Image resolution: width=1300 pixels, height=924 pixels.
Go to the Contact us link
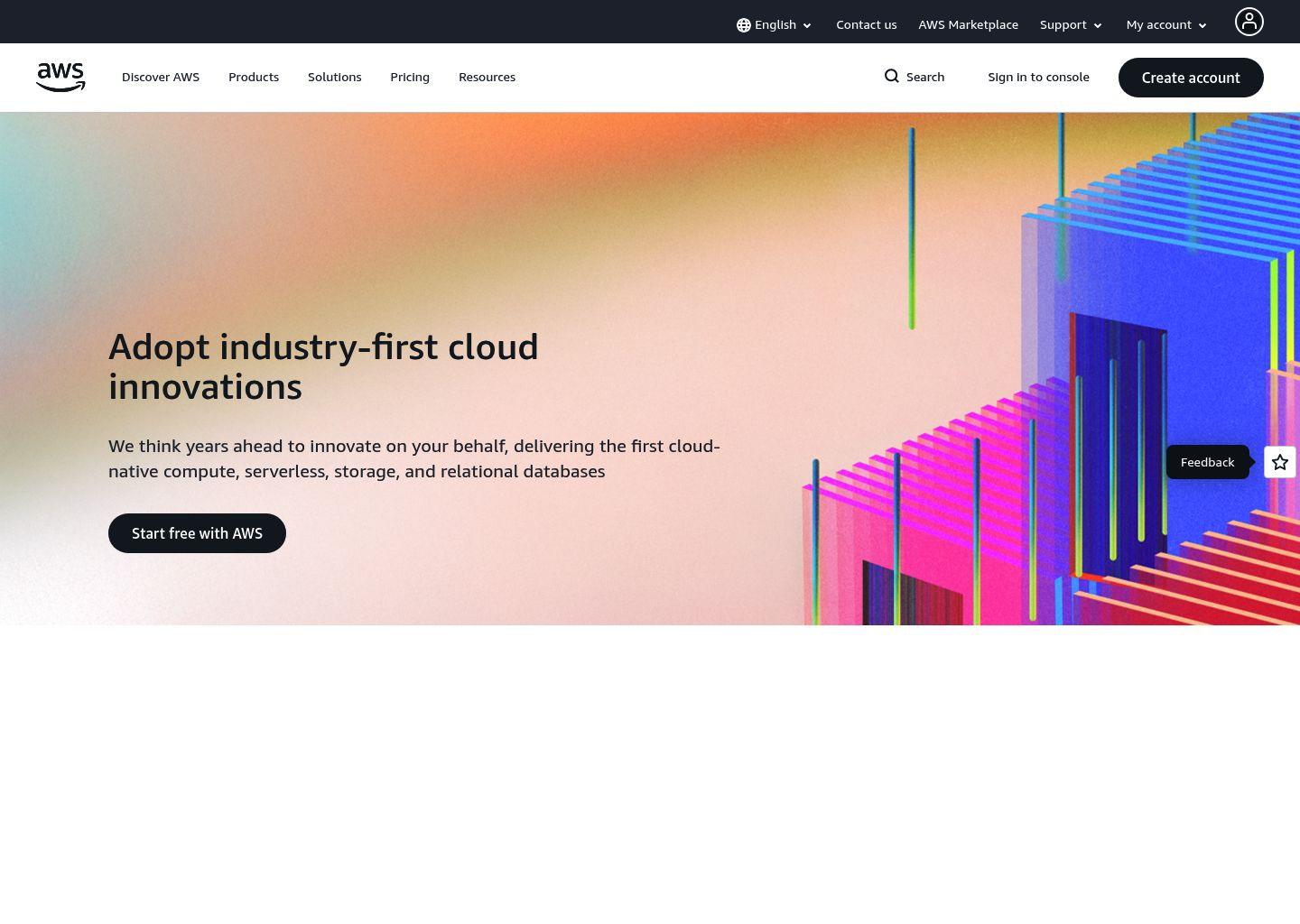coord(866,25)
